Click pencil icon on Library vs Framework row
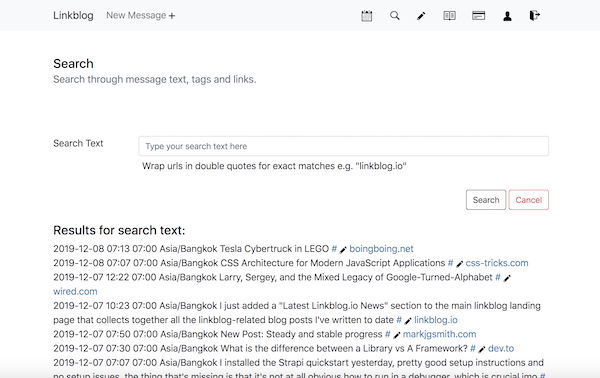The height and width of the screenshot is (378, 600). coord(482,349)
